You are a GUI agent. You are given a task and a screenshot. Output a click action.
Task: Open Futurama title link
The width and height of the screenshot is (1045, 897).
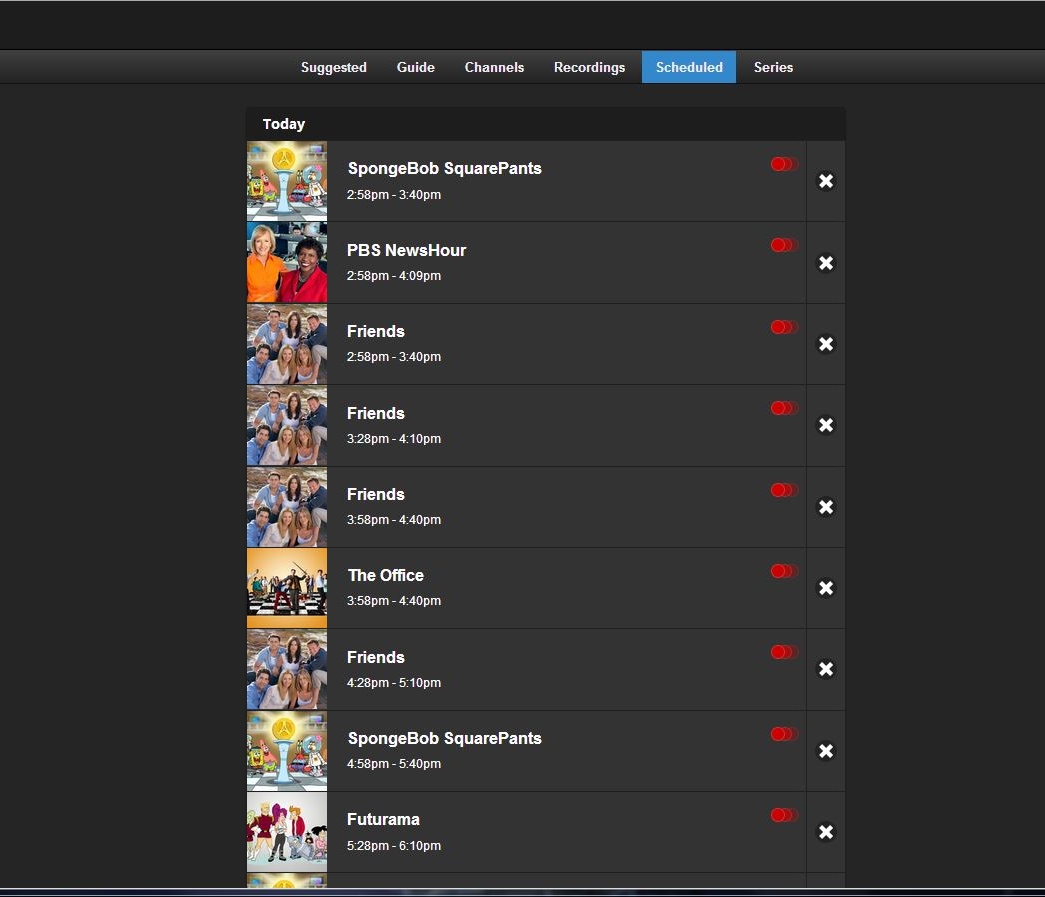click(x=383, y=820)
